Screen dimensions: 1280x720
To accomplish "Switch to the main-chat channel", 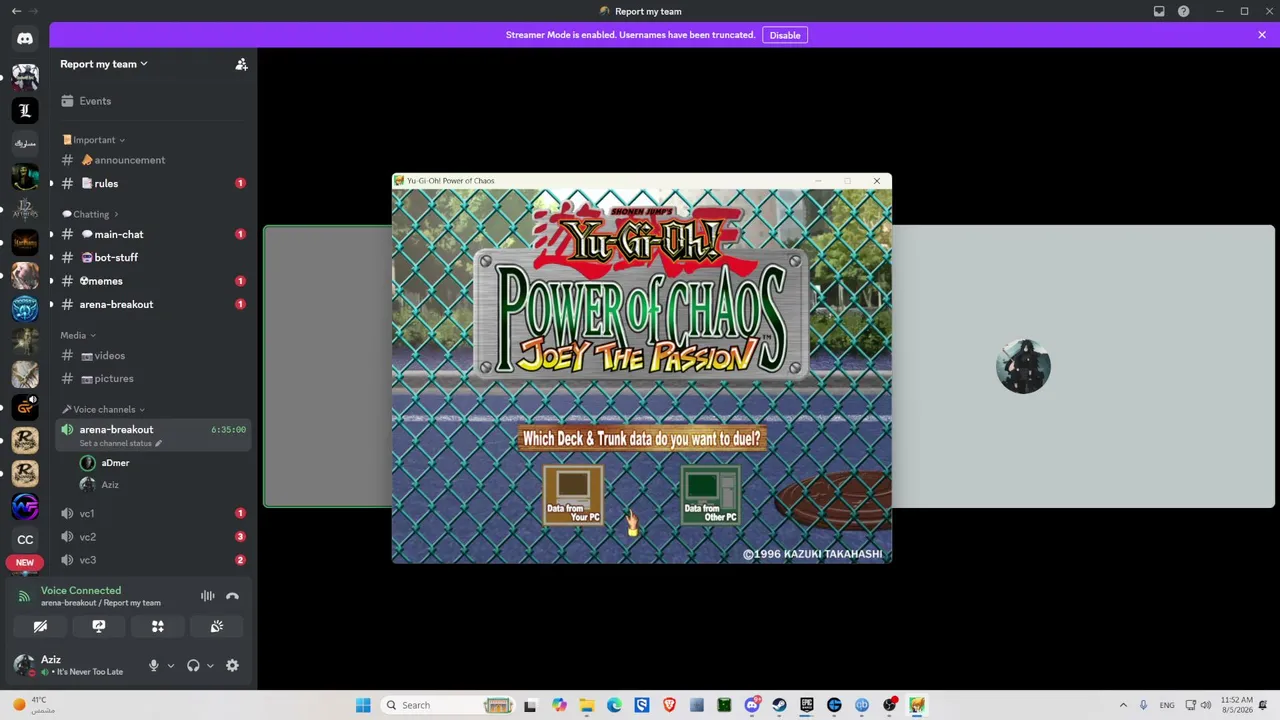I will (152, 234).
